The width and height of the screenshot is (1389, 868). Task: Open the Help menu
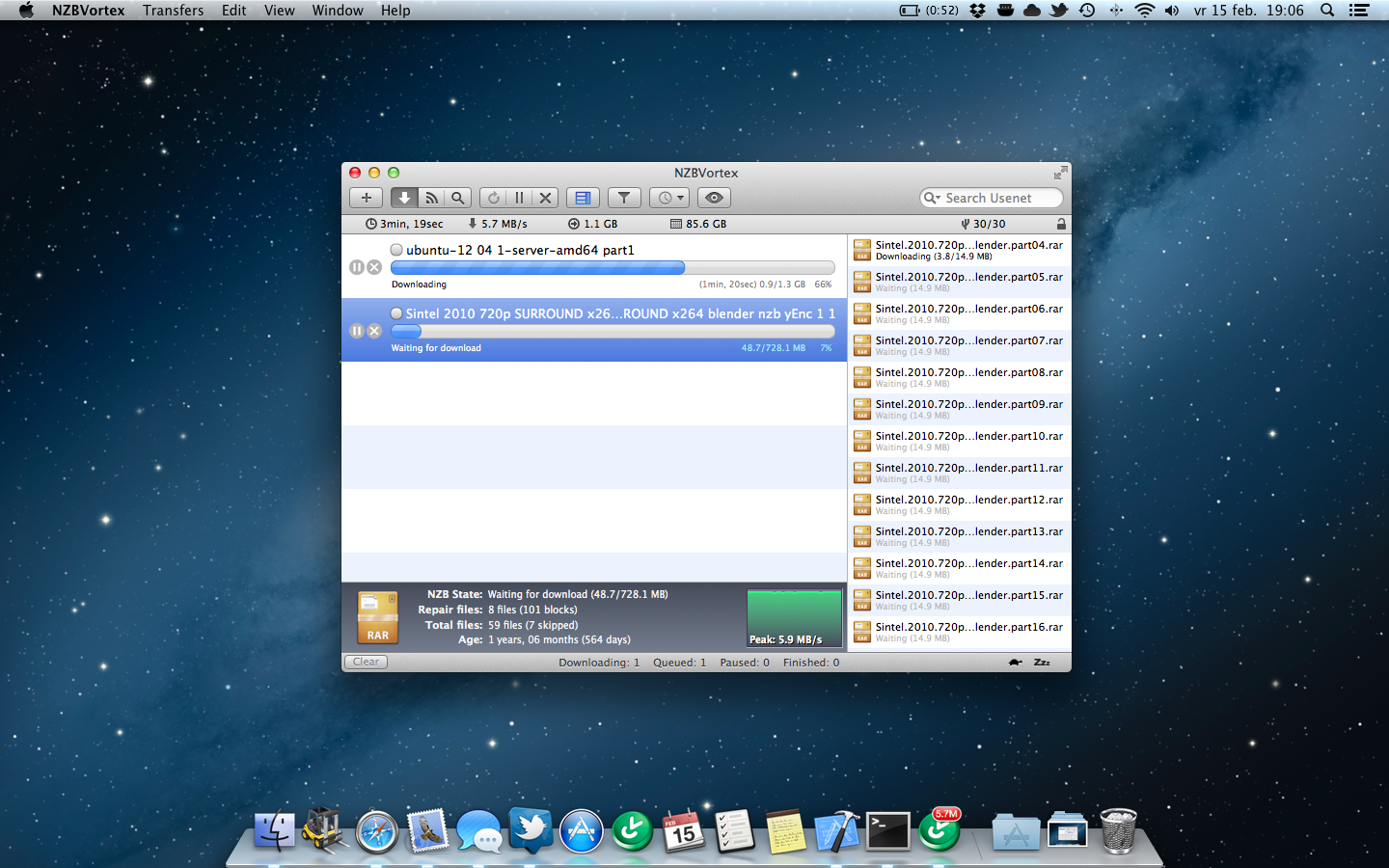coord(395,11)
